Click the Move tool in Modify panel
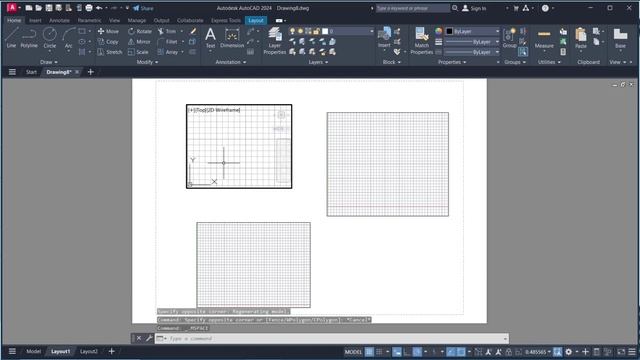The height and width of the screenshot is (360, 640). point(108,31)
